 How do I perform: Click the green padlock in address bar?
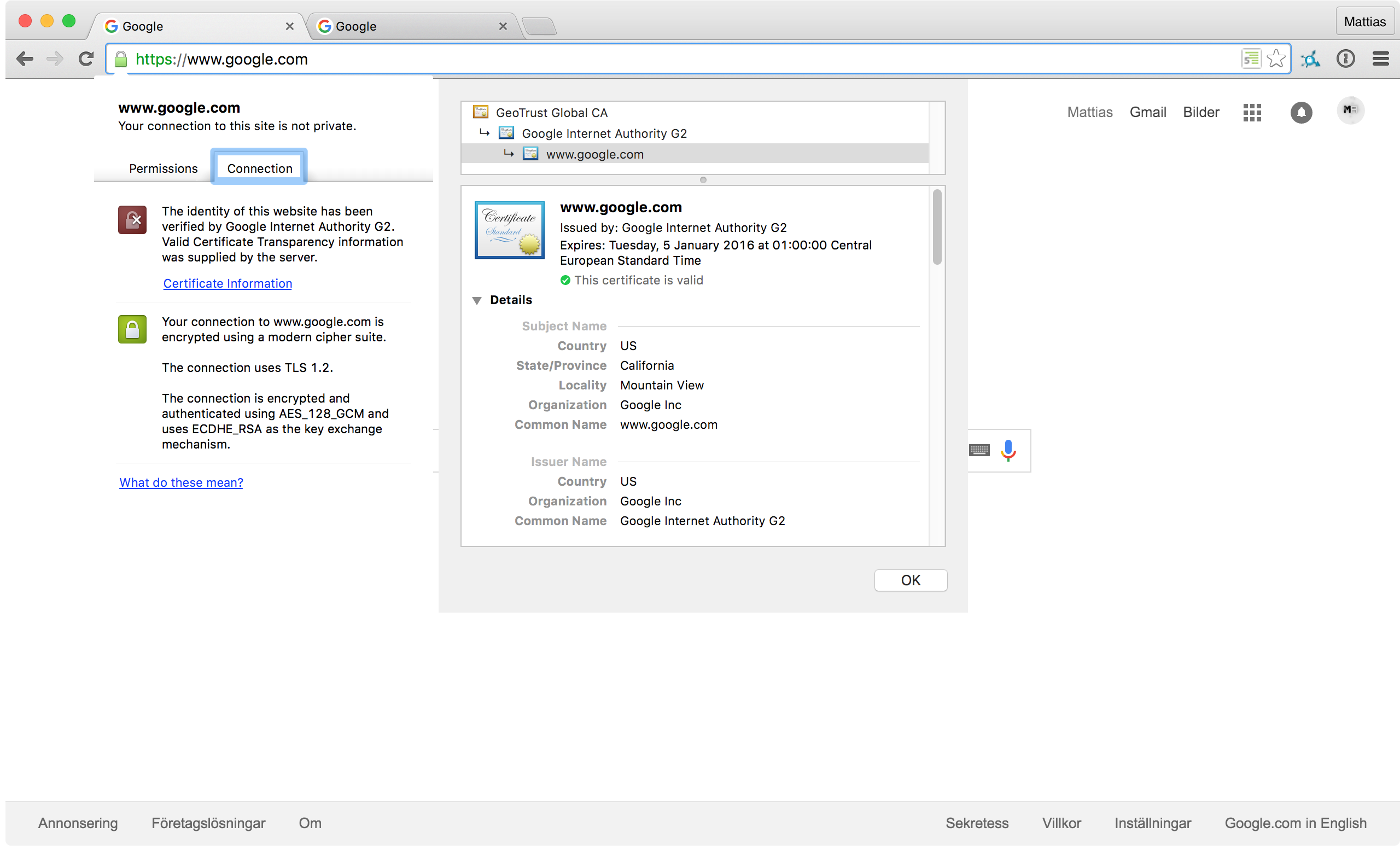click(x=120, y=59)
